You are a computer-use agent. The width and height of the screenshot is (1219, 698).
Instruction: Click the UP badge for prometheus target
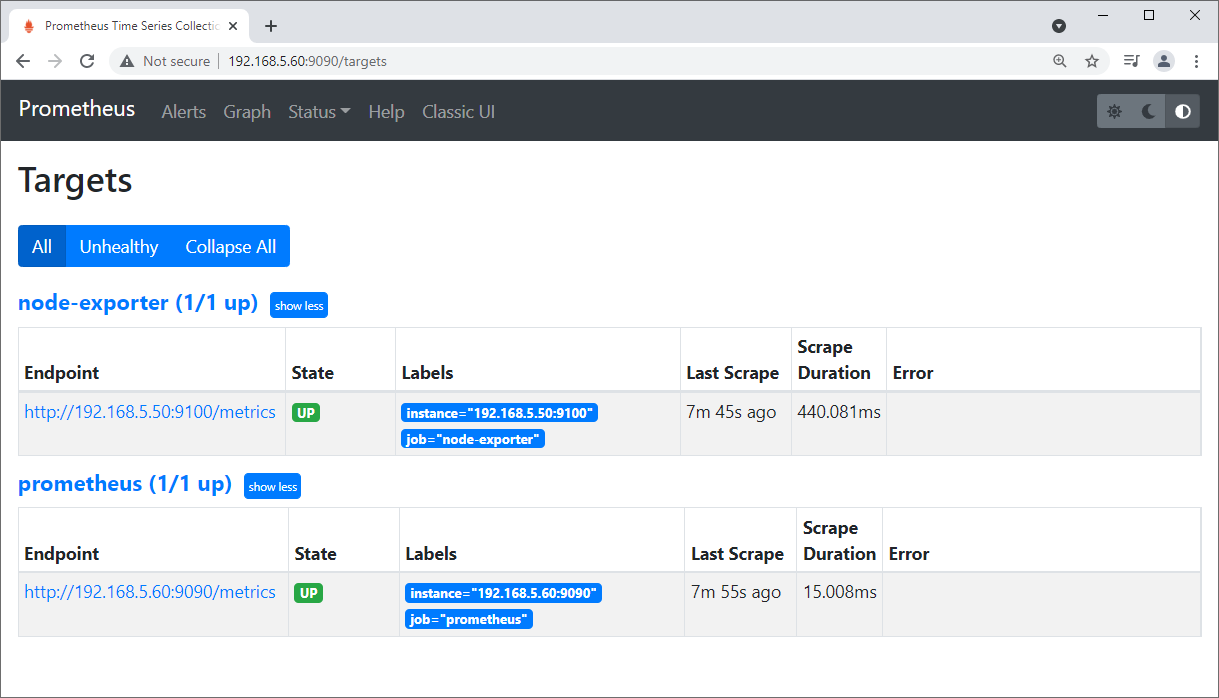[x=309, y=593]
